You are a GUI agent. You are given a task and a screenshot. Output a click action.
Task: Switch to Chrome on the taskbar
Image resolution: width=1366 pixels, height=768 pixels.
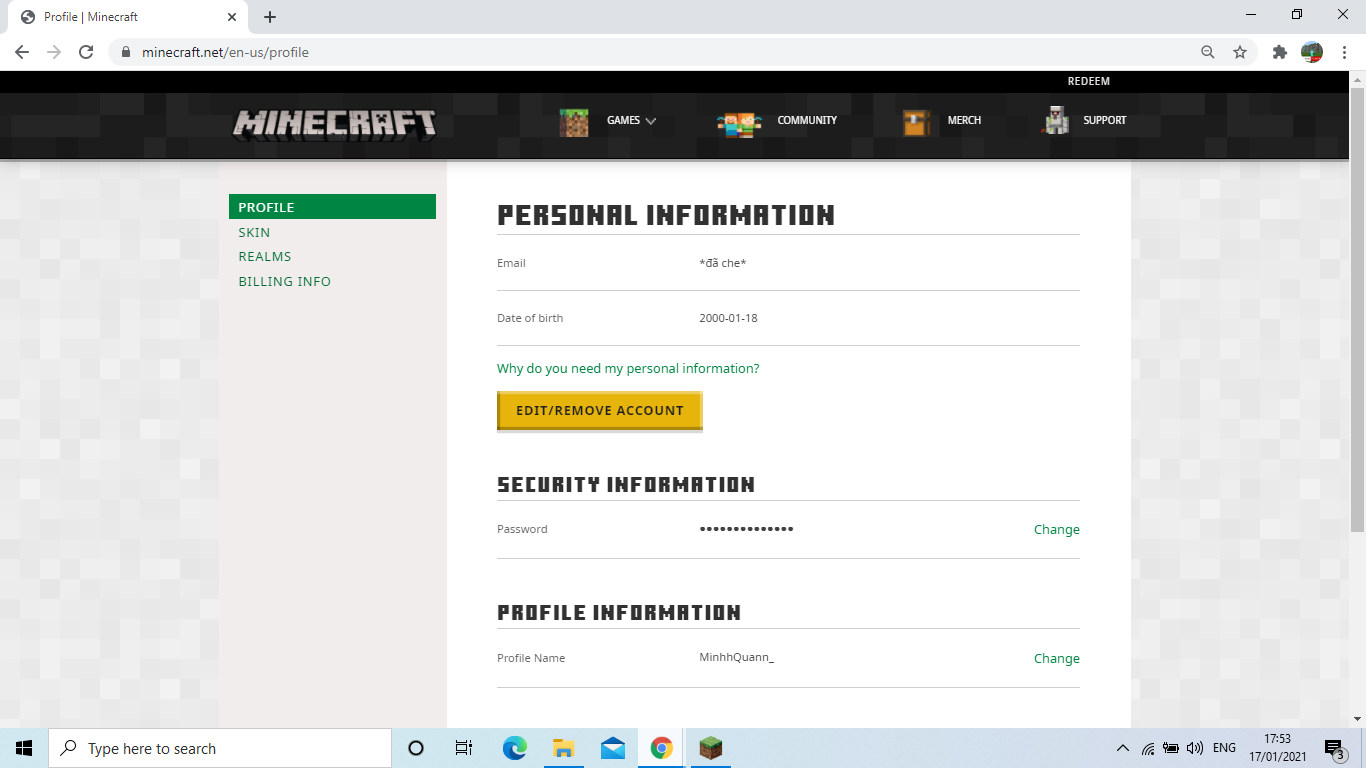662,748
